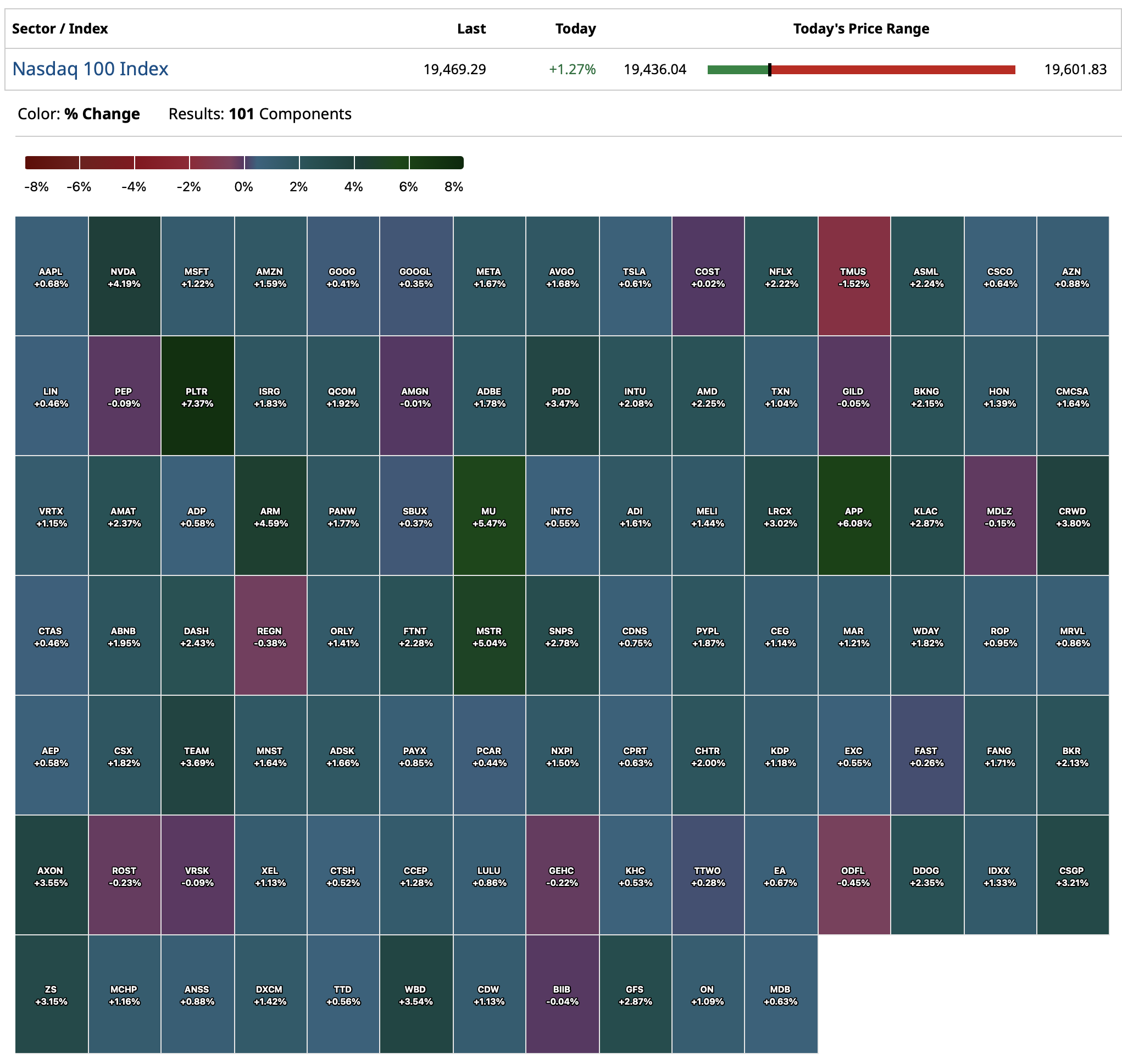Click the % Change color label

point(102,114)
